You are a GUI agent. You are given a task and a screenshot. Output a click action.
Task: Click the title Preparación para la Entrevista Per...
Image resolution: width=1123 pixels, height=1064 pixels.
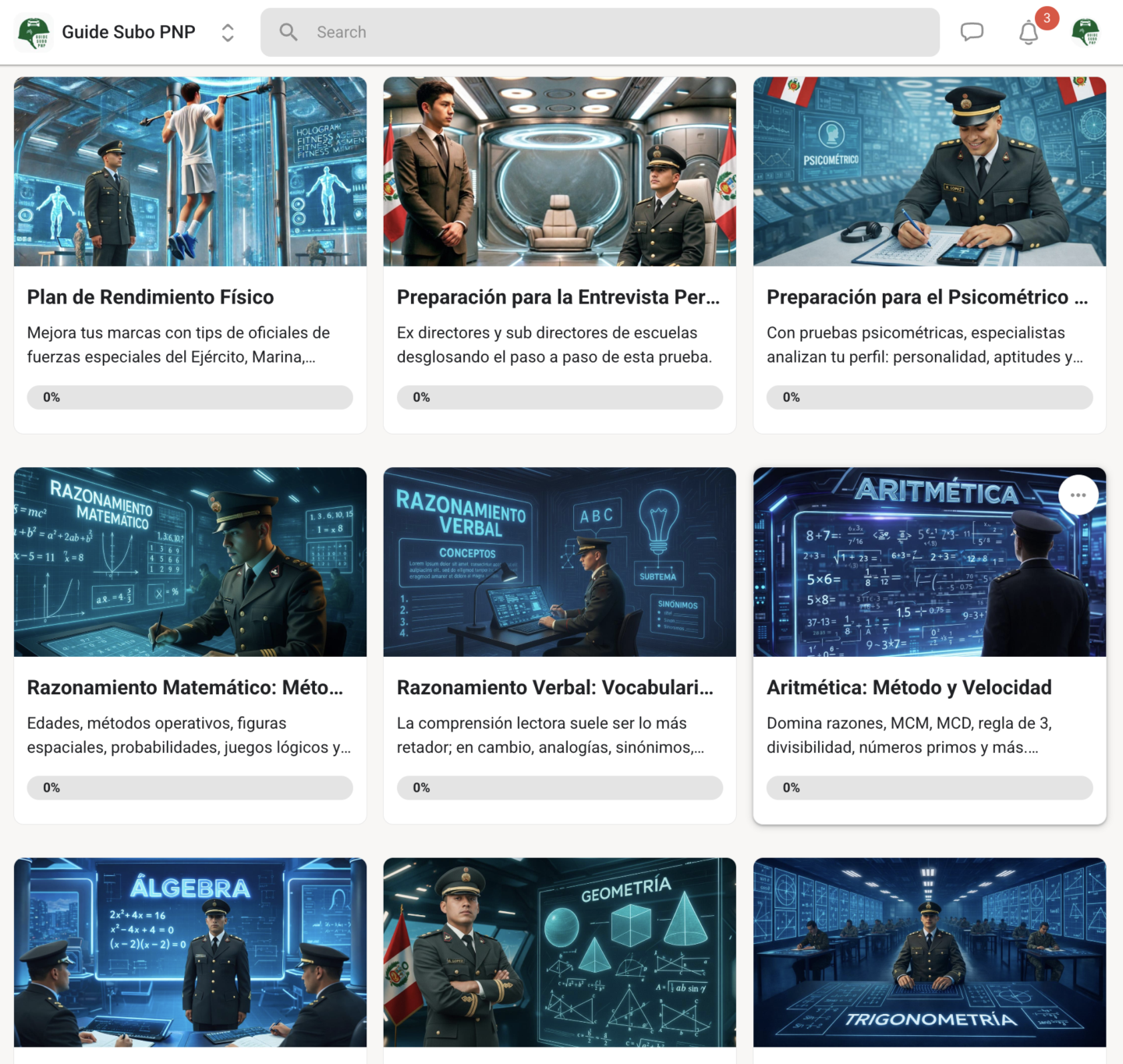click(x=558, y=297)
